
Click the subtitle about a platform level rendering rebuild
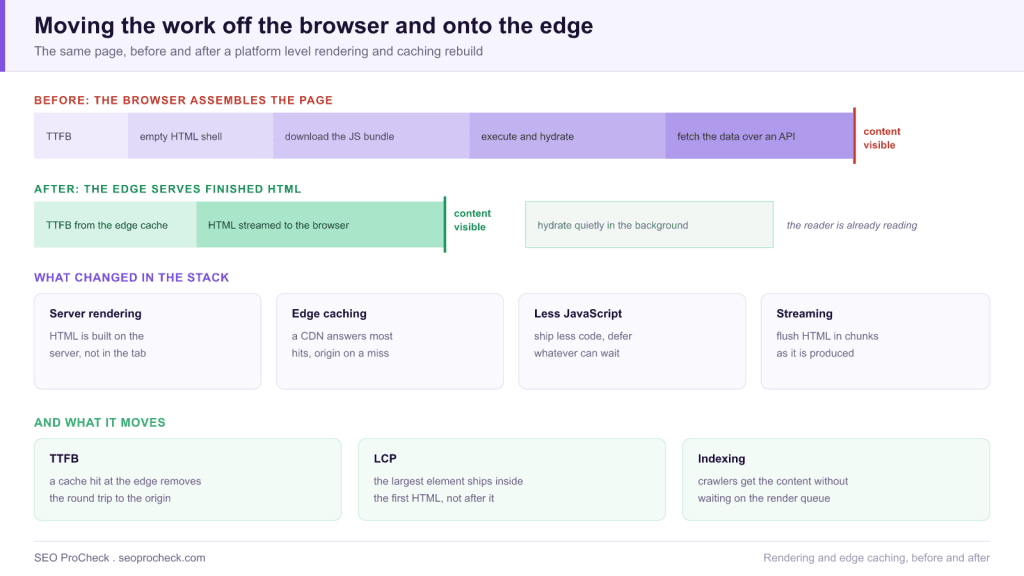coord(259,51)
